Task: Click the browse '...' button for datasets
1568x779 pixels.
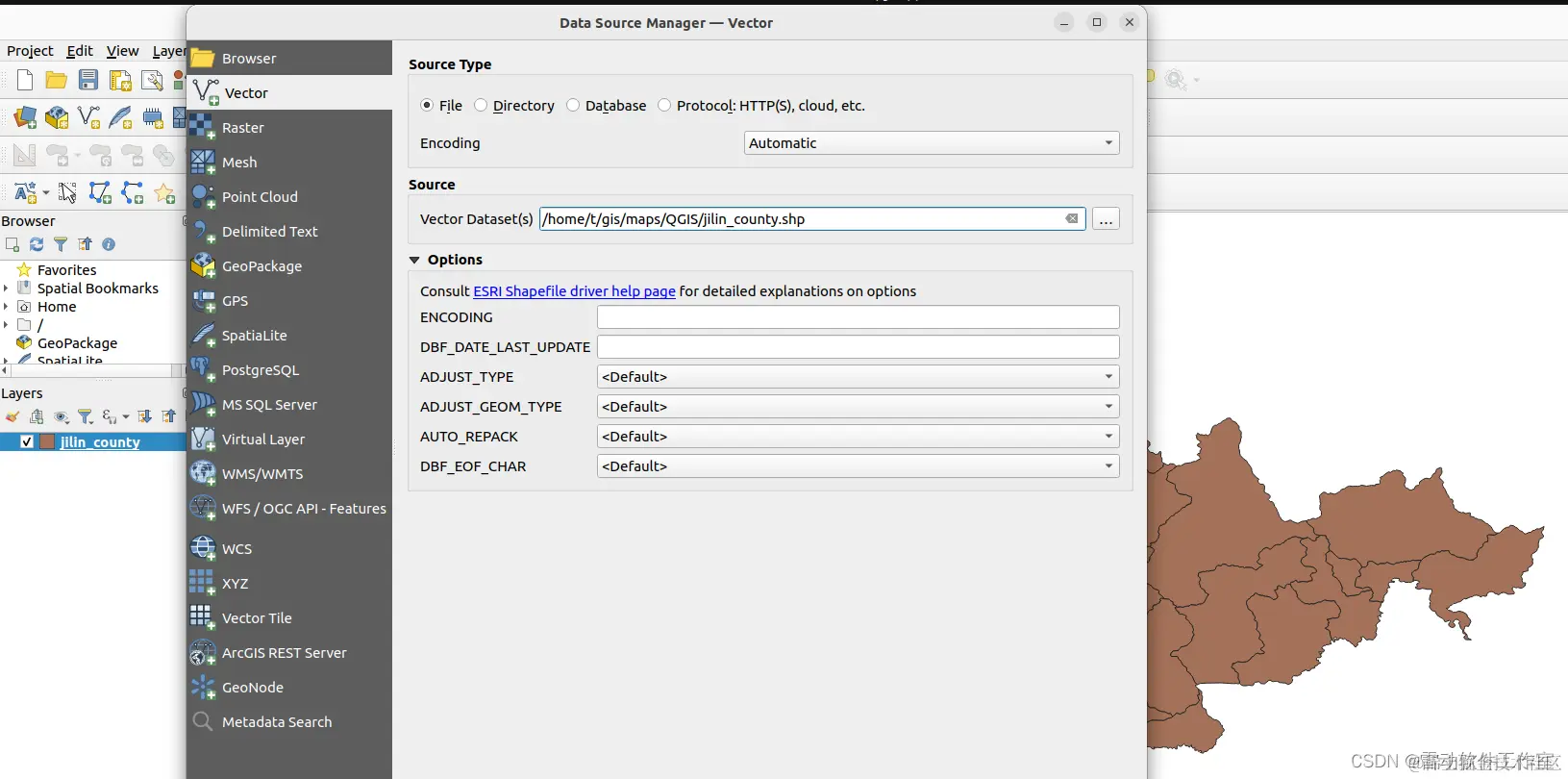Action: (x=1106, y=219)
